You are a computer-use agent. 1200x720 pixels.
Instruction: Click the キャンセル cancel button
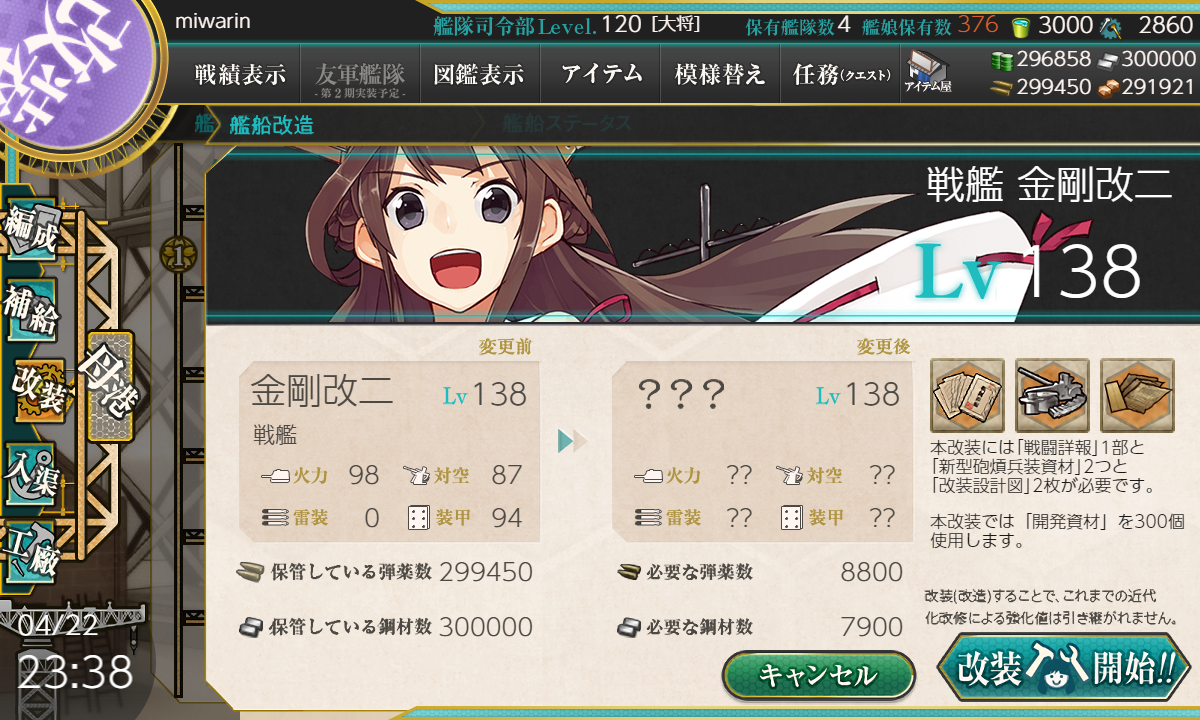pos(819,675)
